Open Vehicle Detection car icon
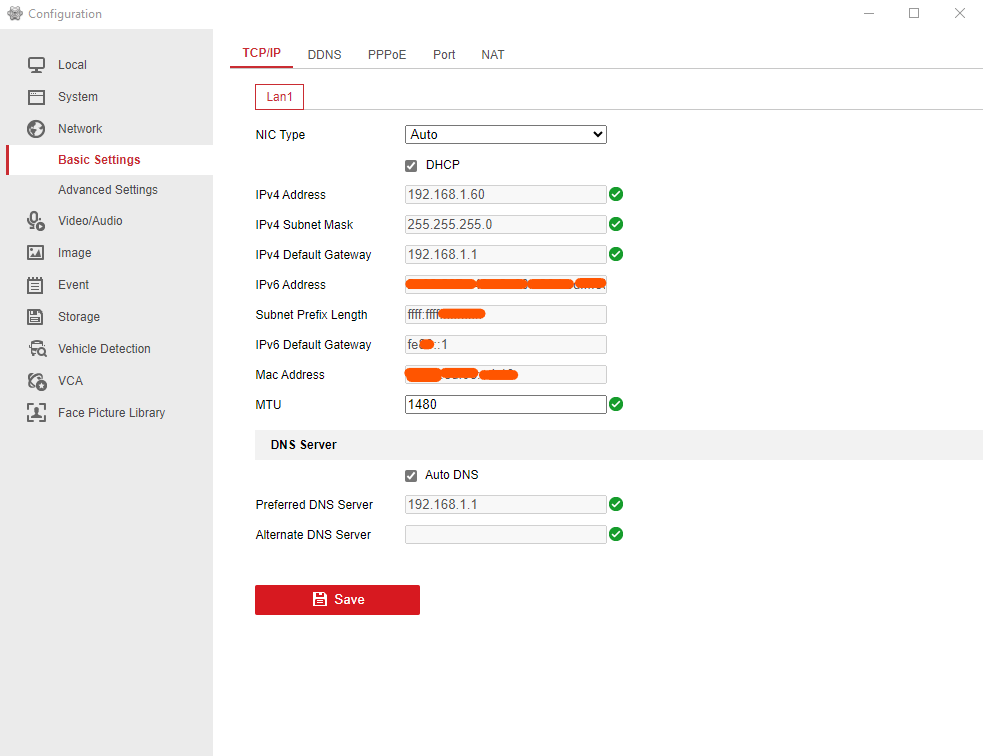Viewport: 983px width, 756px height. point(37,349)
